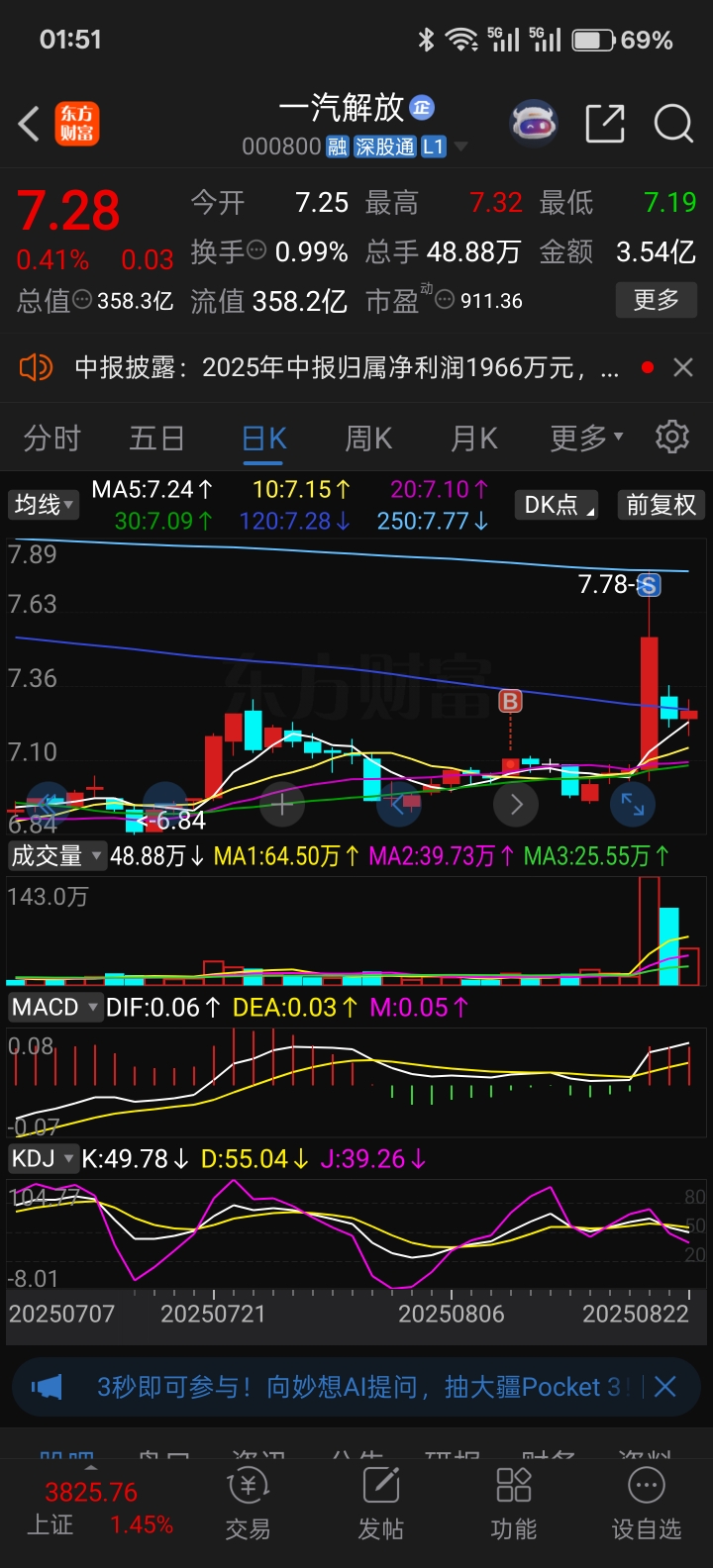Tap the battery 69% status indicator
Viewport: 713px width, 1568px height.
pos(623,40)
